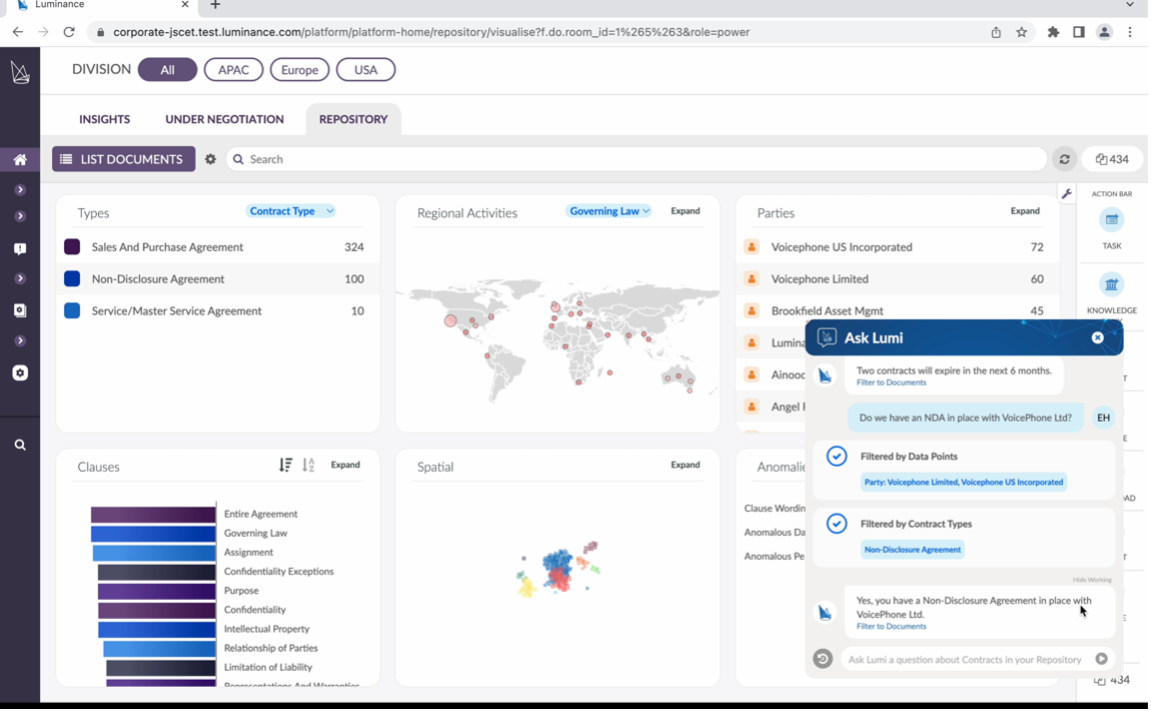The image size is (1151, 711).
Task: Select the USA division filter
Action: point(366,70)
